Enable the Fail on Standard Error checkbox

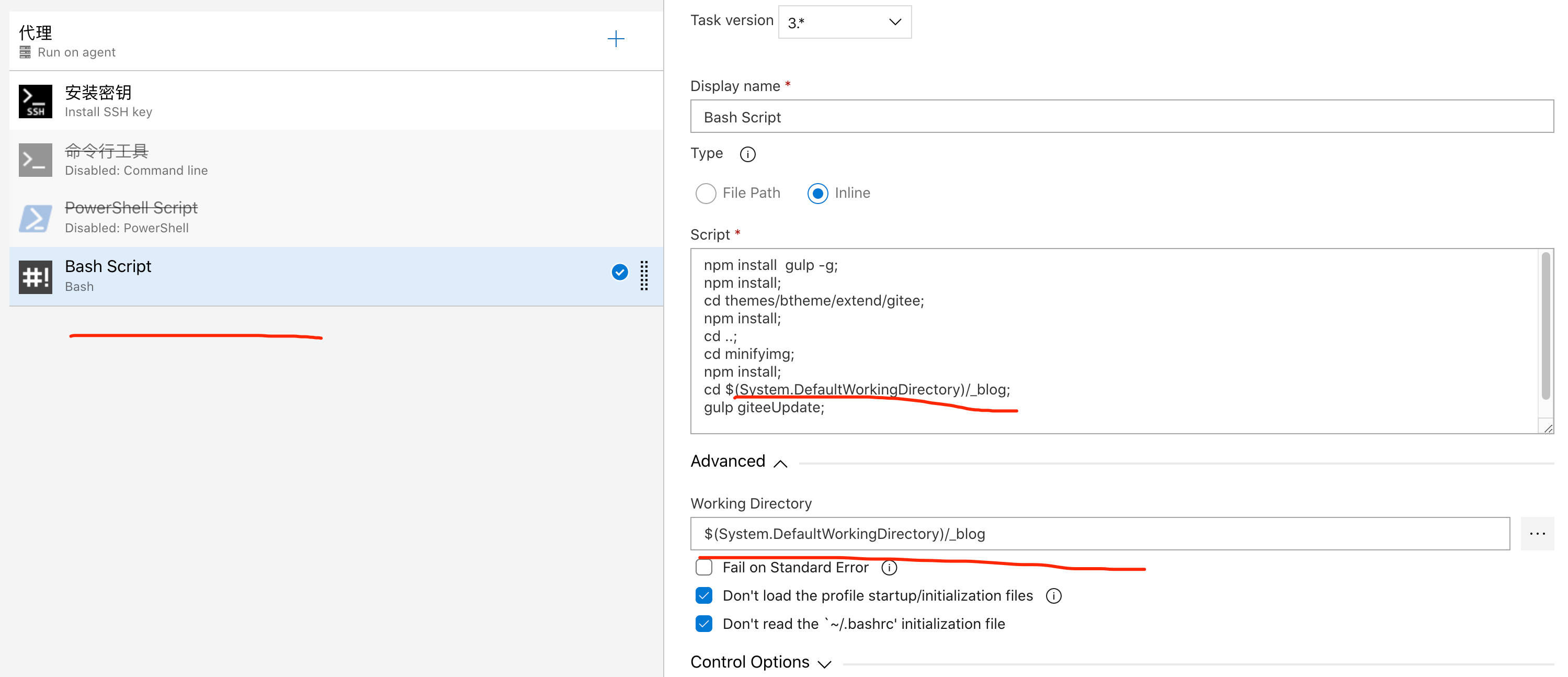pyautogui.click(x=703, y=568)
